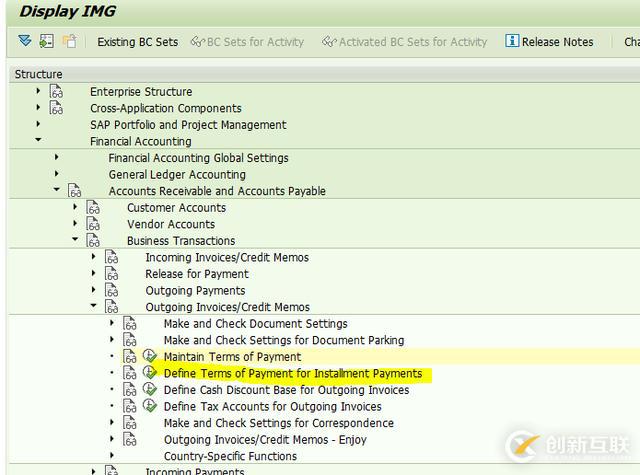Expand the Cross-Application Components node

click(38, 107)
